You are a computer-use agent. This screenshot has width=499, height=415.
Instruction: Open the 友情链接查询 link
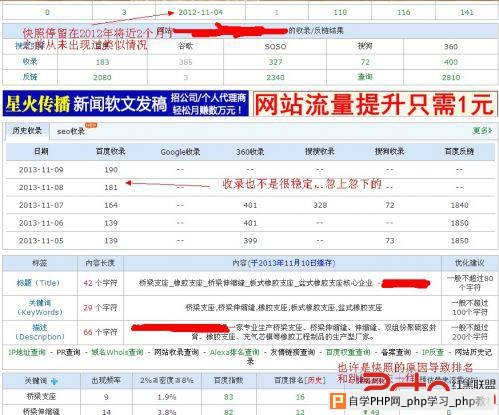(292, 352)
